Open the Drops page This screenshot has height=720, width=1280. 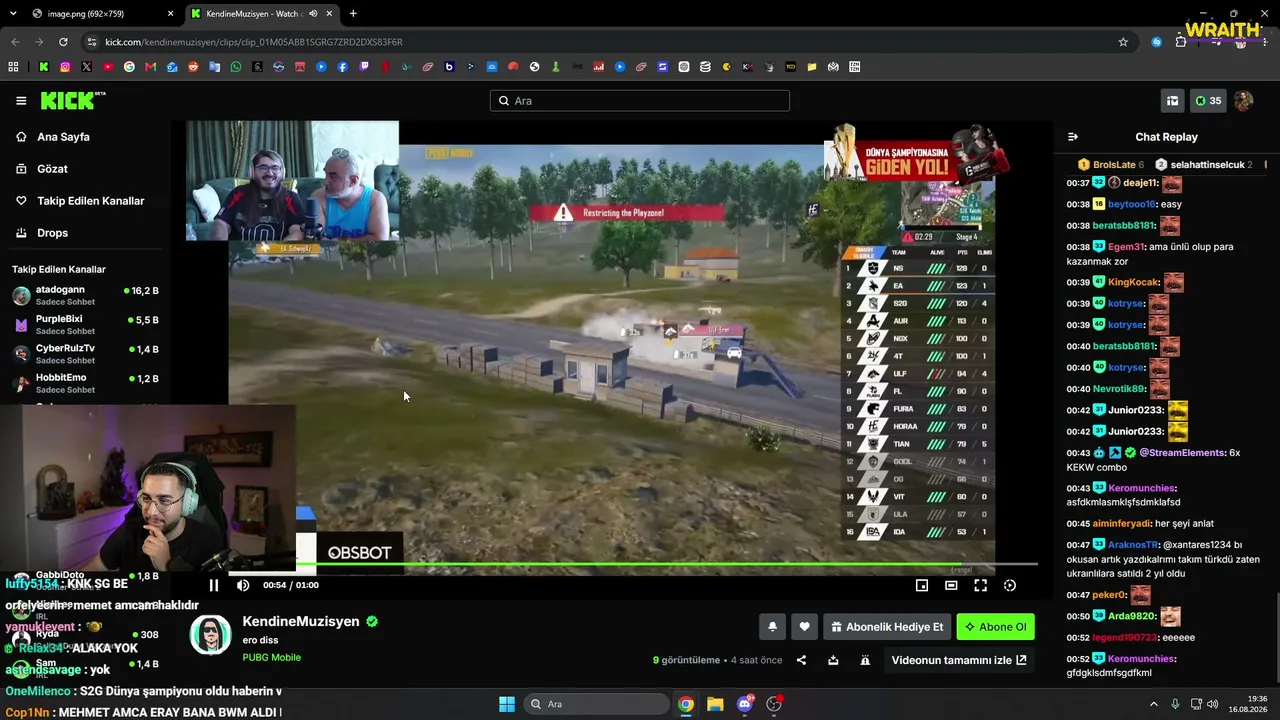point(52,233)
